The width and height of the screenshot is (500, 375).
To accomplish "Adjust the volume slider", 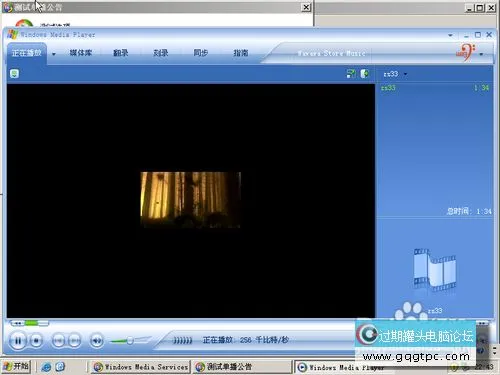I will pos(130,340).
